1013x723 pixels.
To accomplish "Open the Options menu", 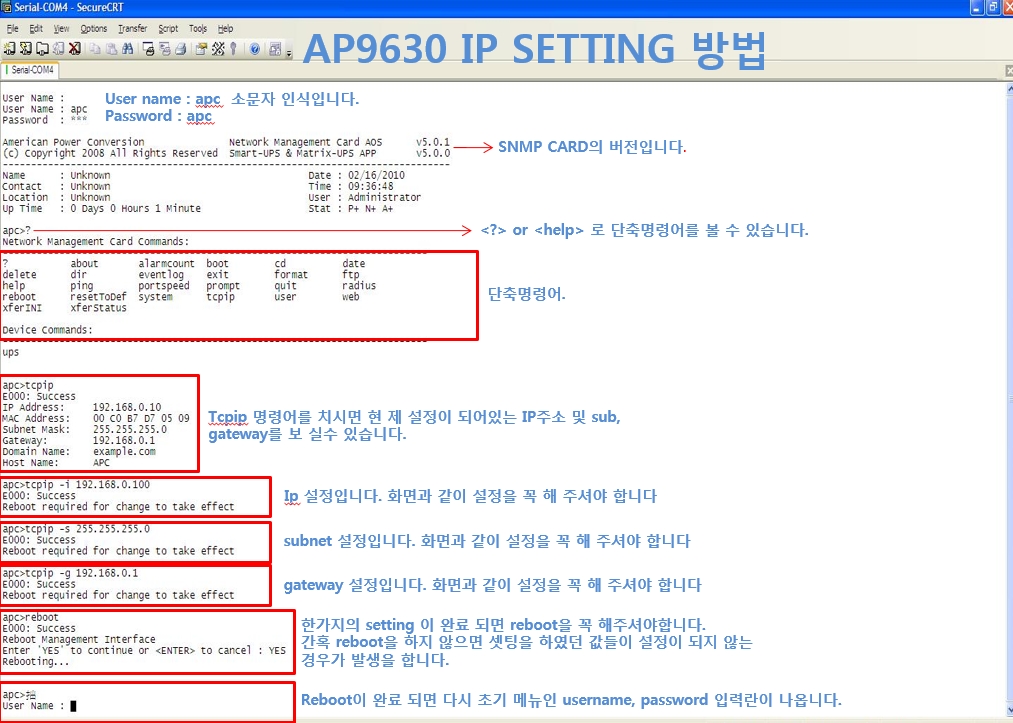I will [94, 28].
